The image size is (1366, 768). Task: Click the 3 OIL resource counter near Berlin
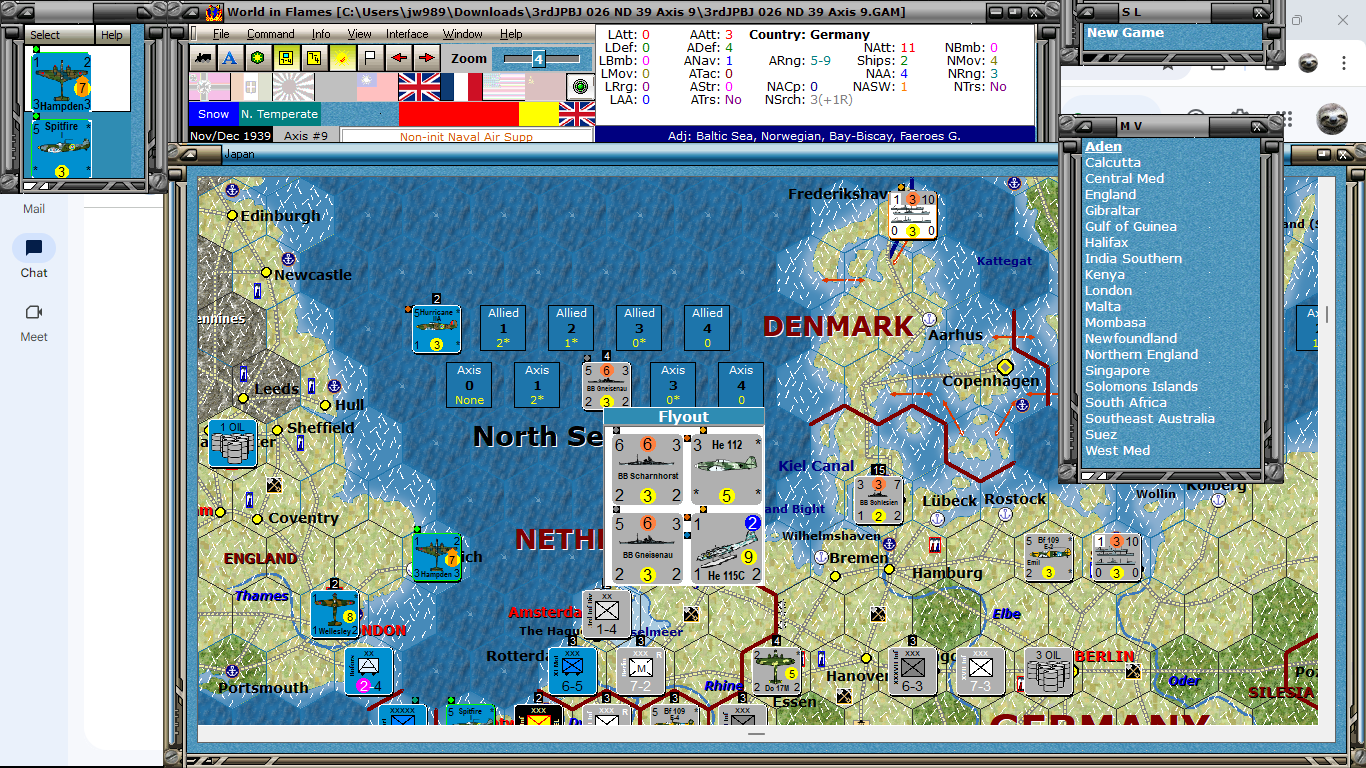(1048, 672)
